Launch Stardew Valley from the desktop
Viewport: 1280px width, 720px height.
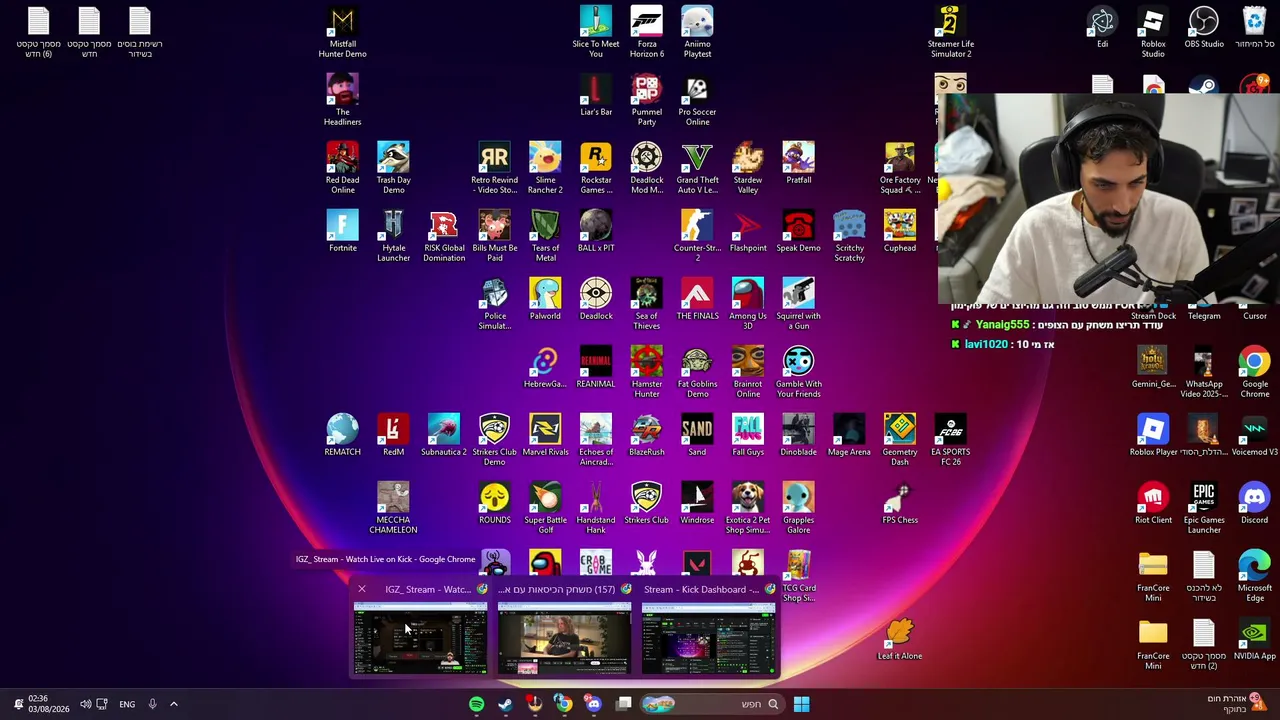748,168
